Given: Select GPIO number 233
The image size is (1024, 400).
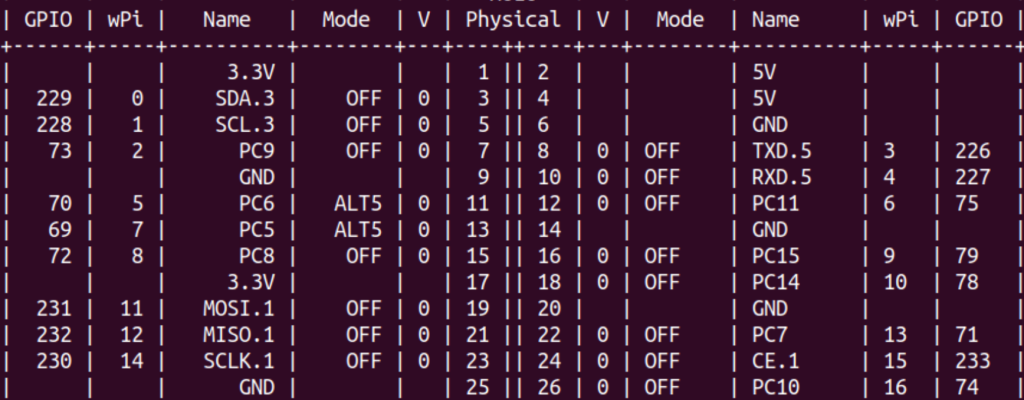Looking at the screenshot, I should pyautogui.click(x=972, y=361).
